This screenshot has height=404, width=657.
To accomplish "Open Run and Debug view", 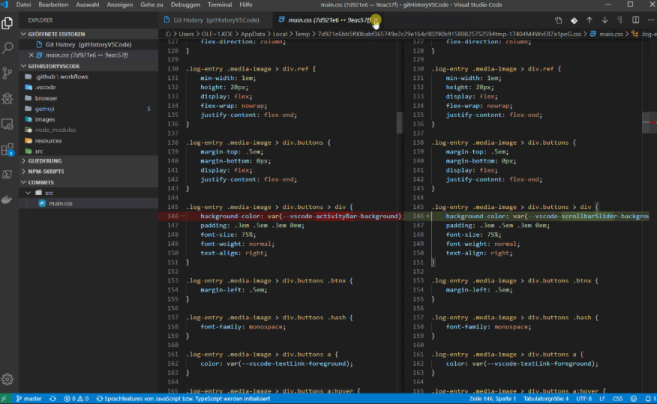I will [9, 97].
